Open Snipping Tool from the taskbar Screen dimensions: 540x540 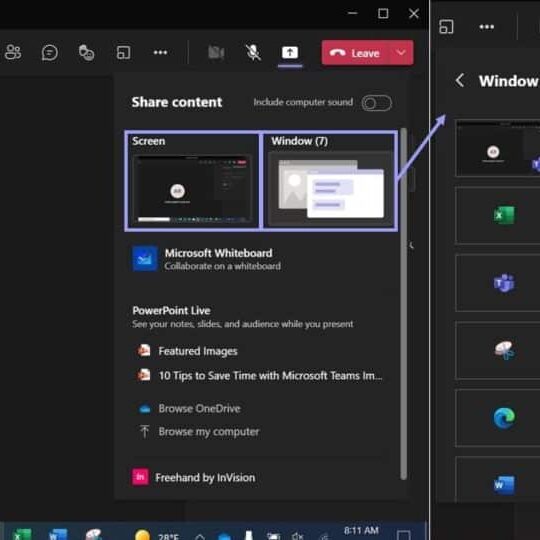(94, 534)
